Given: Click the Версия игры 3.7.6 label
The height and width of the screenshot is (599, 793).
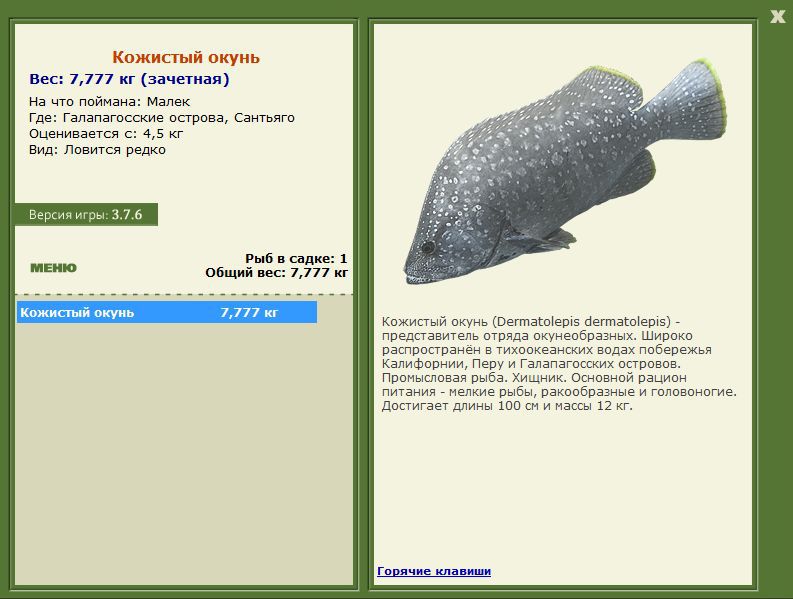Looking at the screenshot, I should pyautogui.click(x=86, y=215).
